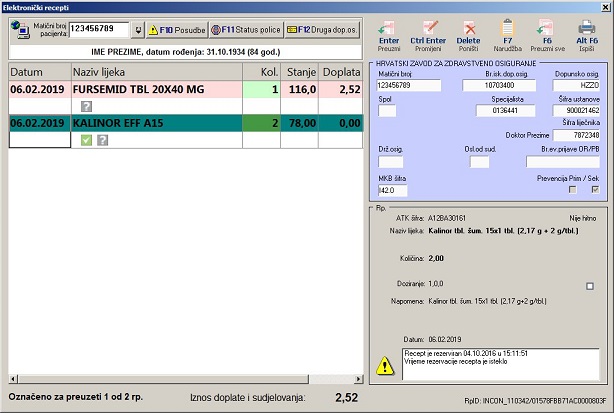The width and height of the screenshot is (614, 413).
Task: Toggle the Prevencija Sek checkbox
Action: (595, 190)
